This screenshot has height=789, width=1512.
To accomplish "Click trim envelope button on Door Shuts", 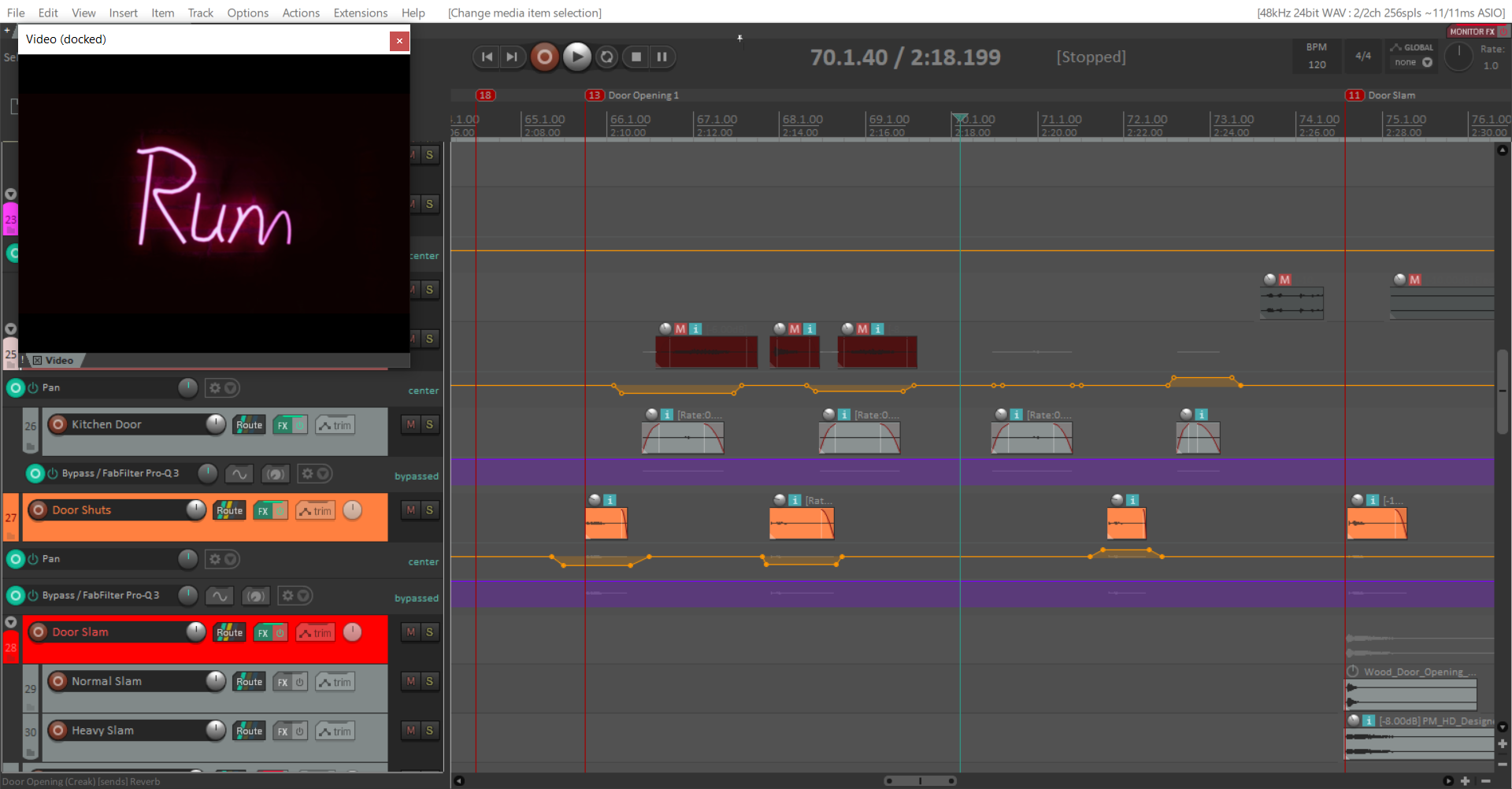I will pyautogui.click(x=316, y=510).
